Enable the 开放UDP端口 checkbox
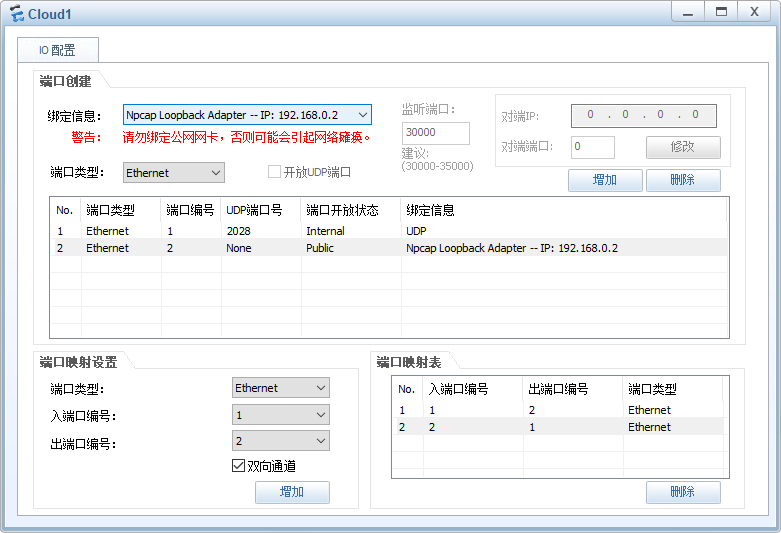Viewport: 781px width, 533px height. (x=274, y=172)
